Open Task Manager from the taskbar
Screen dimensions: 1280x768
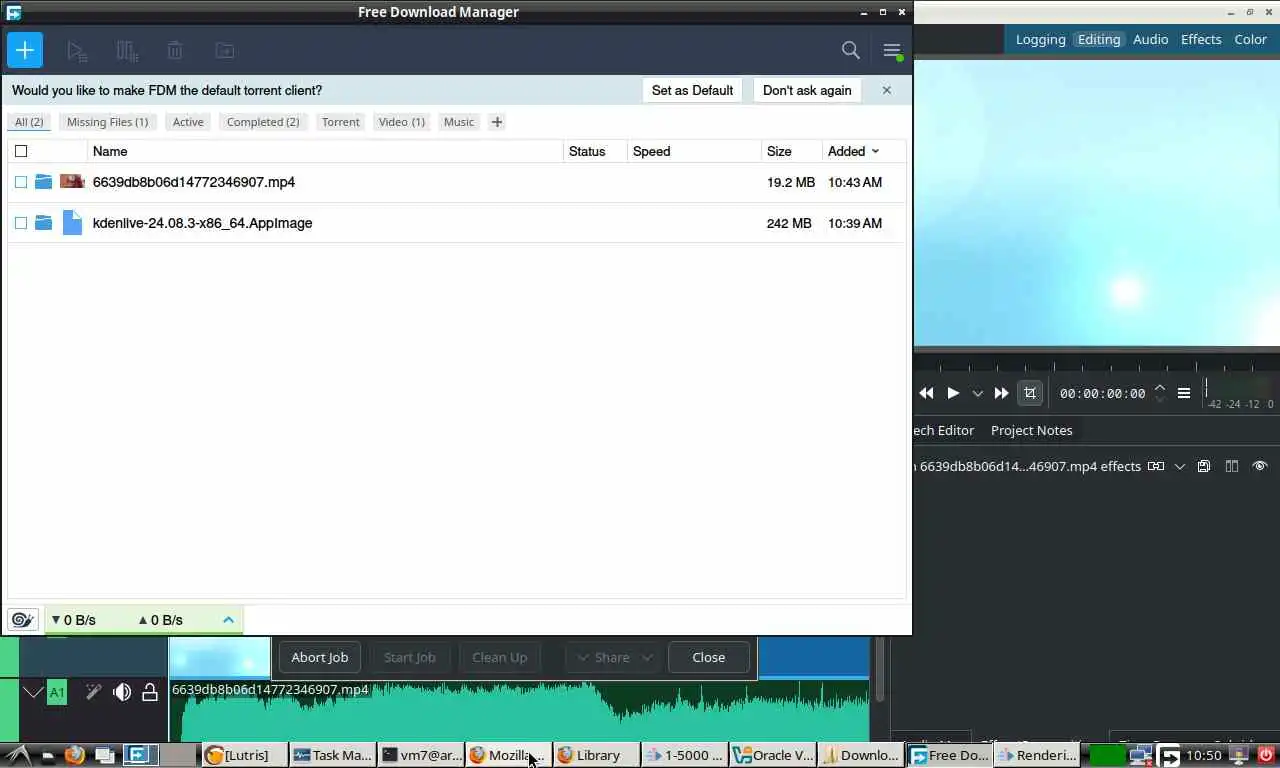(x=332, y=755)
